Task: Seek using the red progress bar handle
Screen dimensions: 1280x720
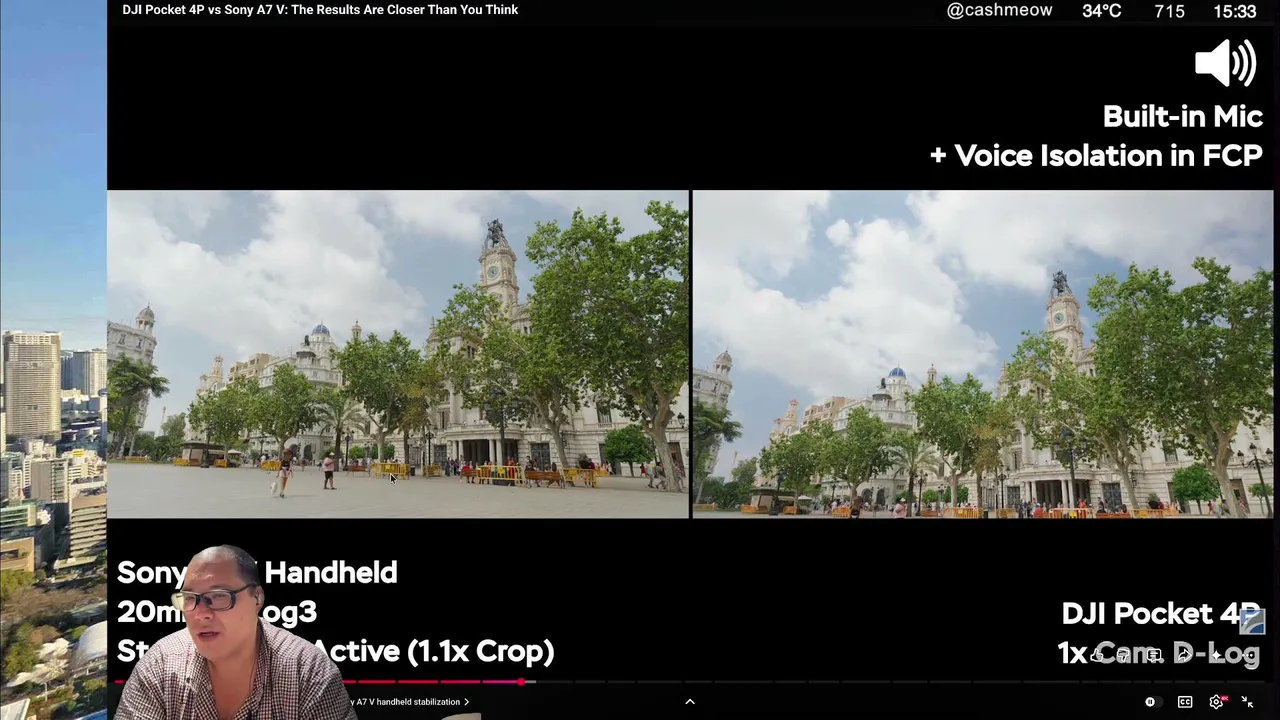Action: pos(522,682)
